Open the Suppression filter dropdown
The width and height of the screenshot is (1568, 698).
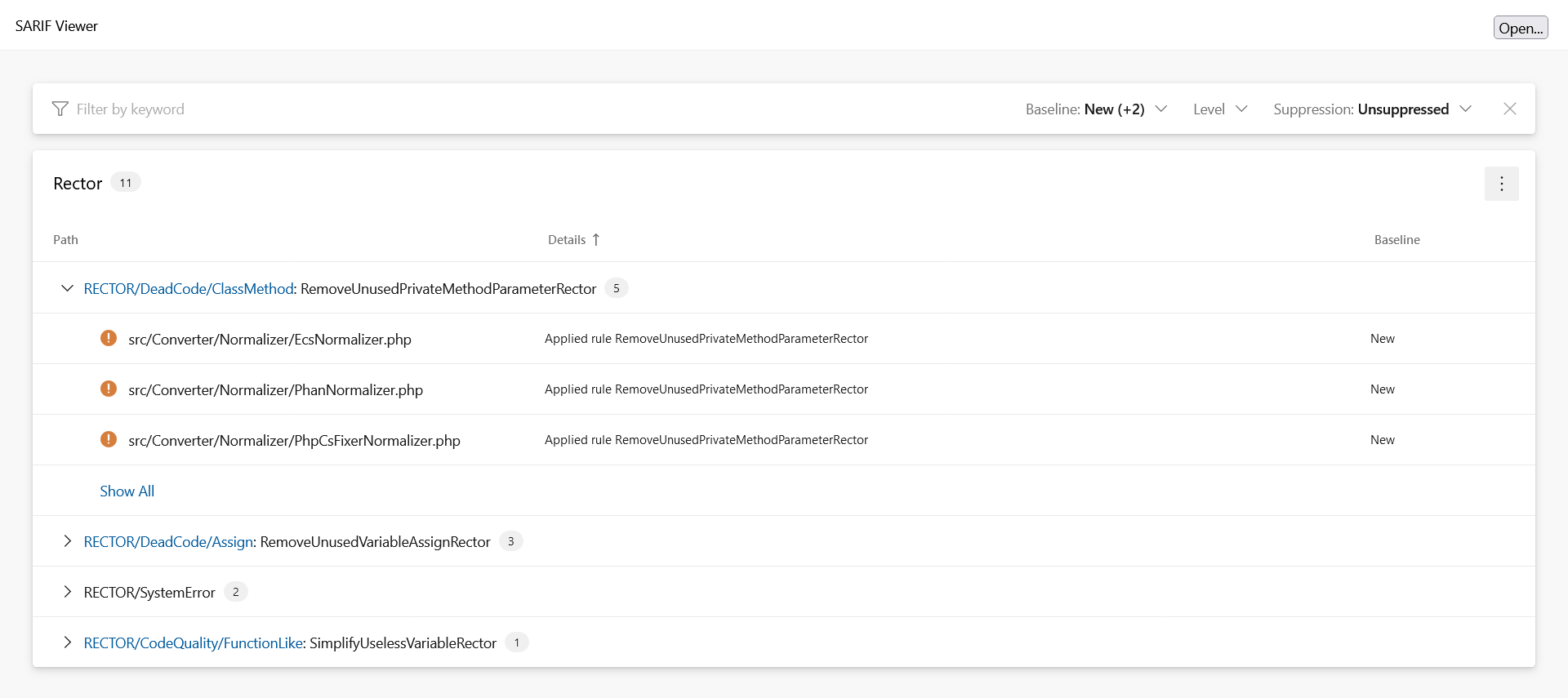click(1372, 109)
